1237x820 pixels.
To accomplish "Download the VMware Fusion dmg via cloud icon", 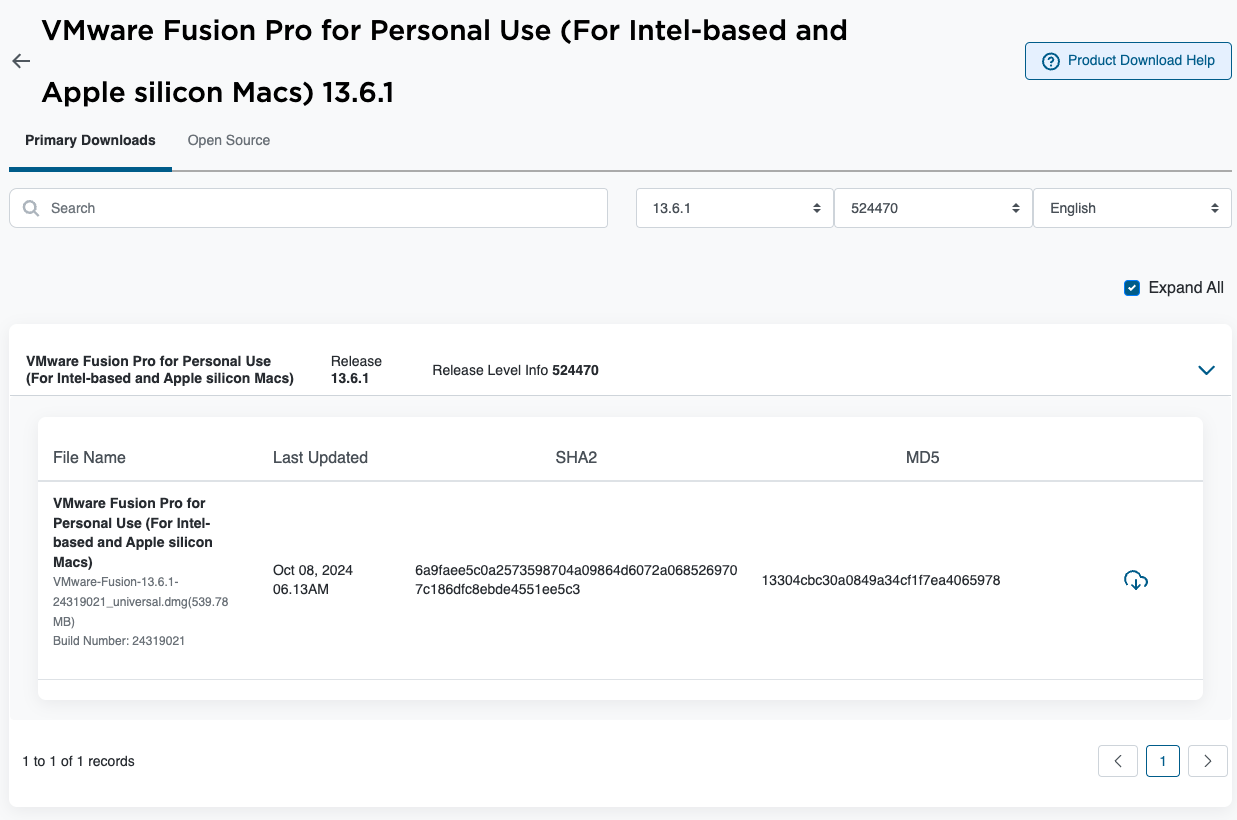I will pos(1136,580).
